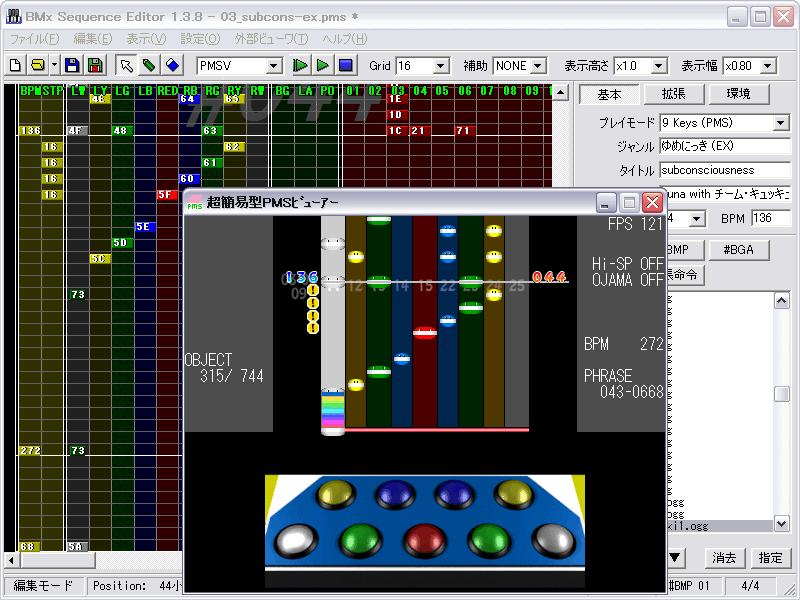Open the 設定(O) menu
The image size is (800, 600).
(200, 39)
